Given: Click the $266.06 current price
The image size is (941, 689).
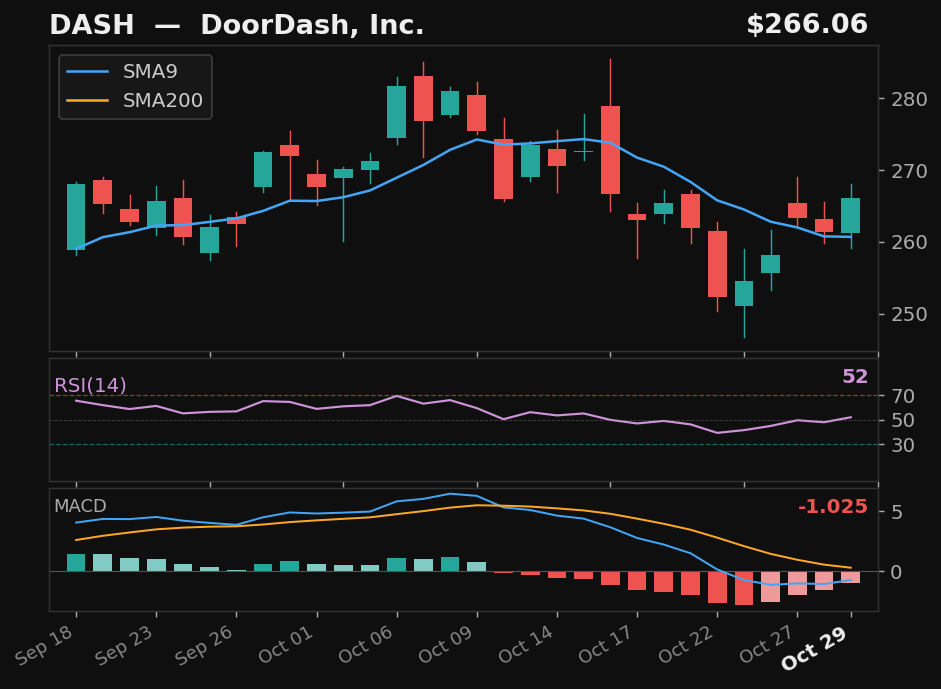Looking at the screenshot, I should tap(807, 25).
